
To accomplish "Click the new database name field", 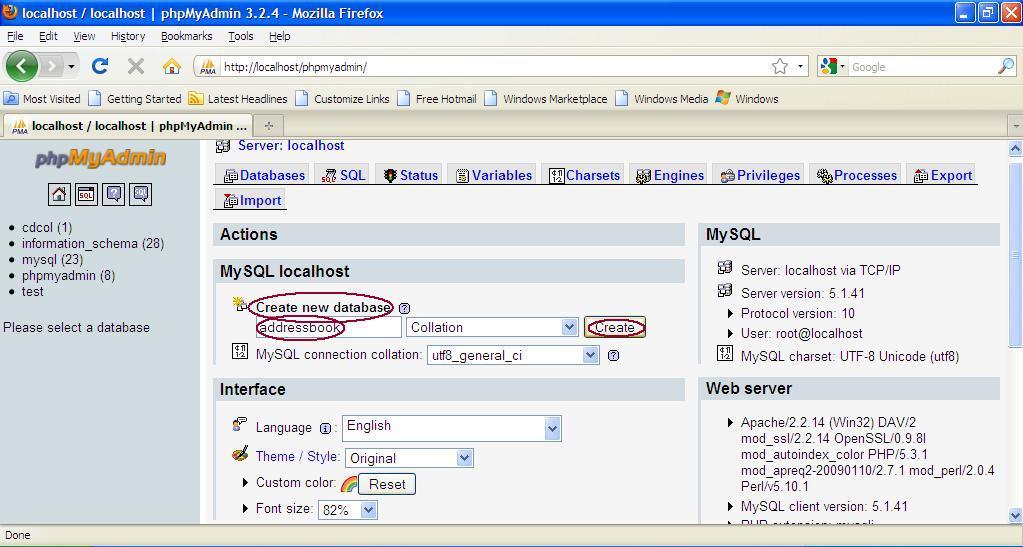I will [328, 327].
